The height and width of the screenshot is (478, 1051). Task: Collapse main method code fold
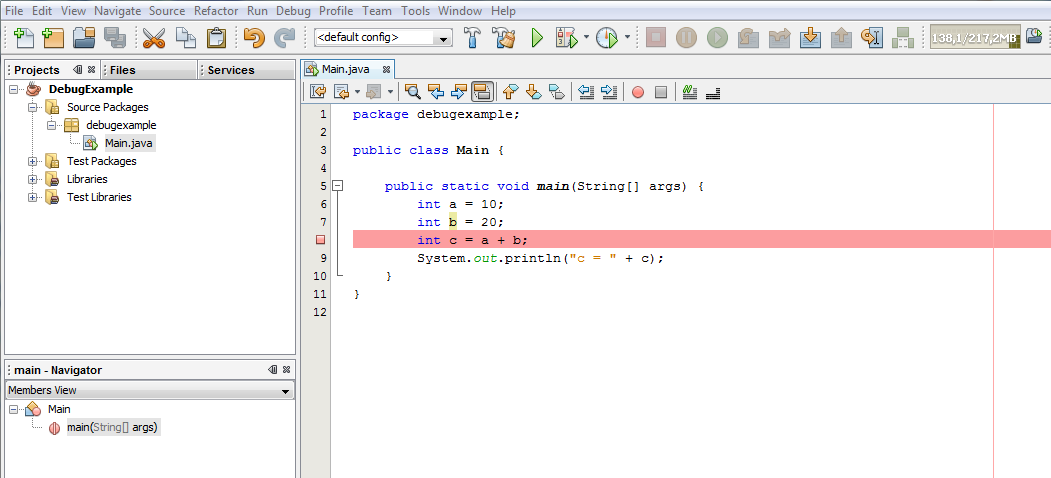(x=338, y=186)
